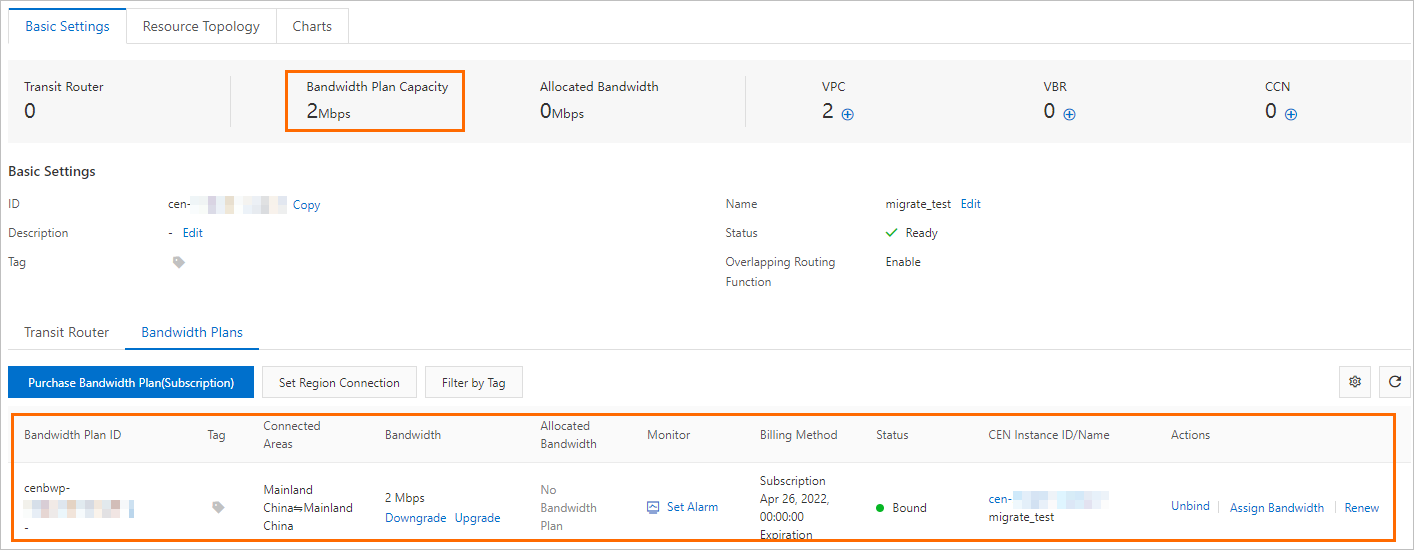
Task: Click the tag icon in bandwidth plan row
Action: point(218,507)
